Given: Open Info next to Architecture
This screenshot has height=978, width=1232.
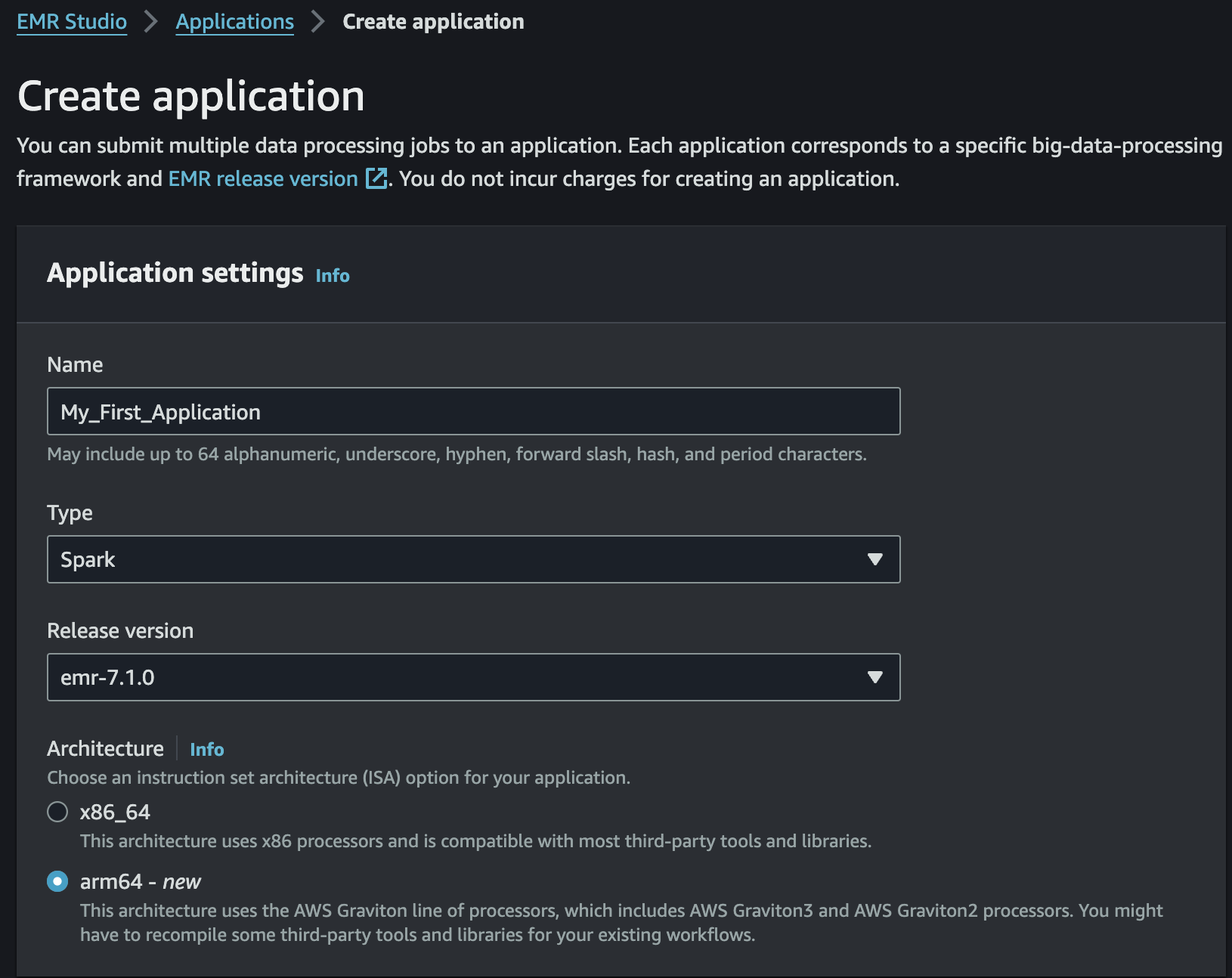Looking at the screenshot, I should tap(206, 749).
